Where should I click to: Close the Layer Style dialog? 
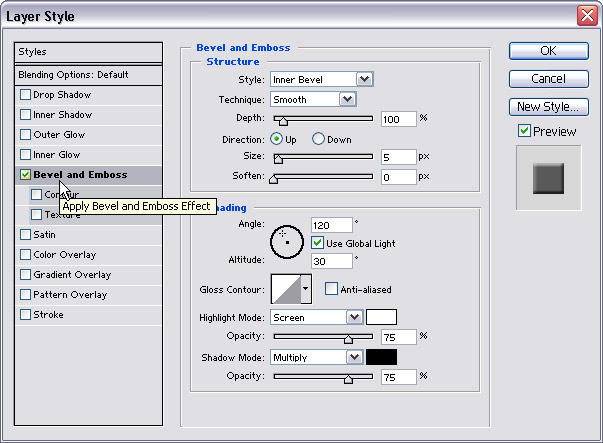coord(587,16)
